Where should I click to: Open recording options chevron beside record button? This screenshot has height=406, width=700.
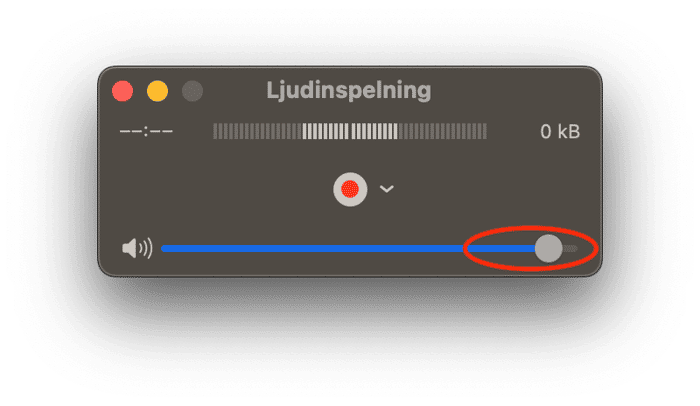387,189
